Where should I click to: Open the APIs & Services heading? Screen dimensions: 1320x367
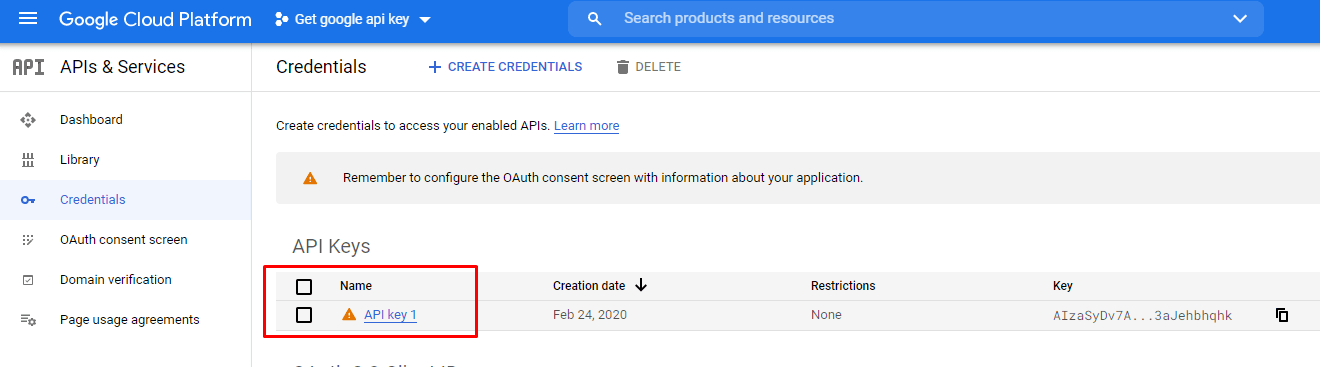tap(122, 67)
